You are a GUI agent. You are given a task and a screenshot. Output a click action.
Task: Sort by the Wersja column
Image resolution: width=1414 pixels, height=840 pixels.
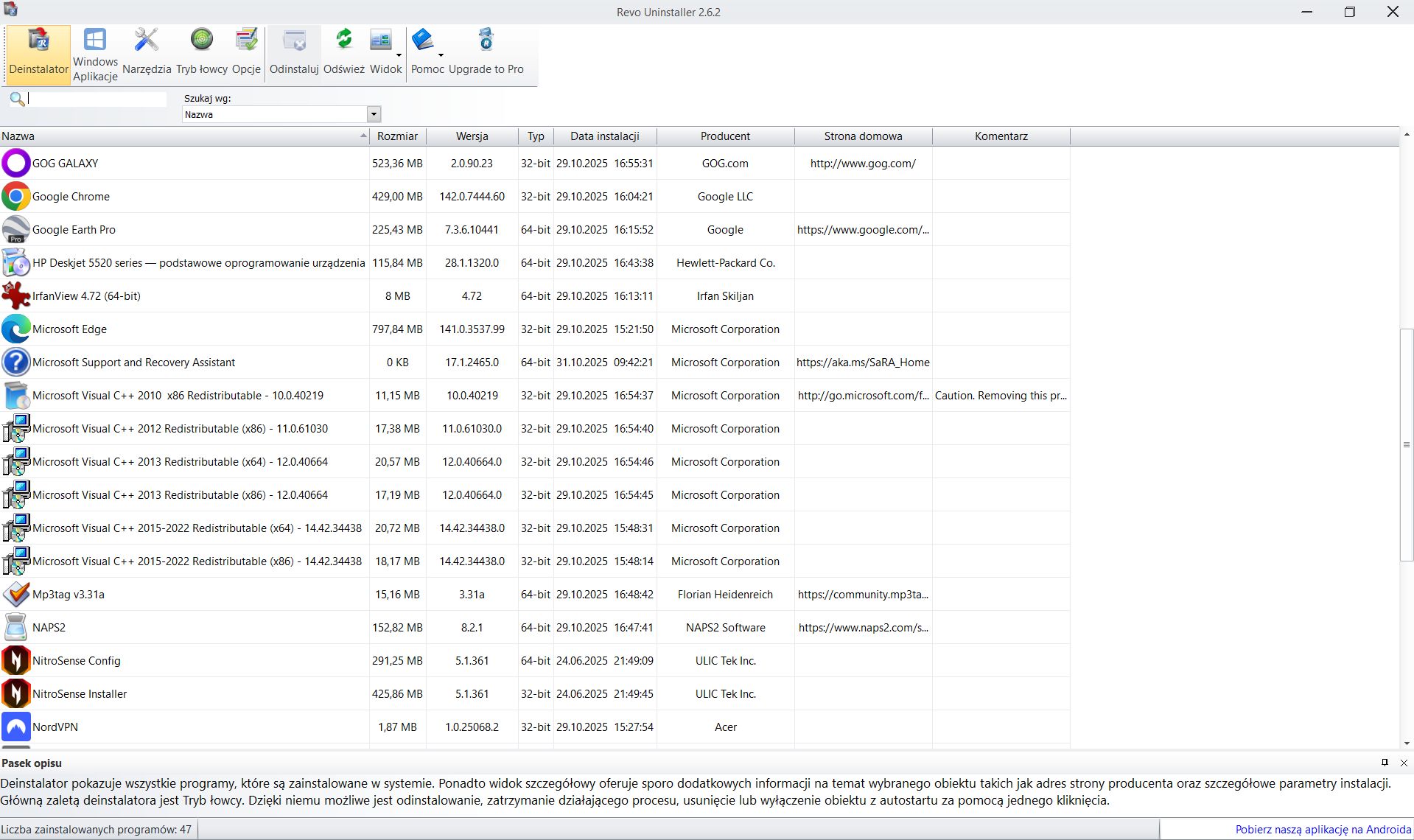click(x=472, y=136)
